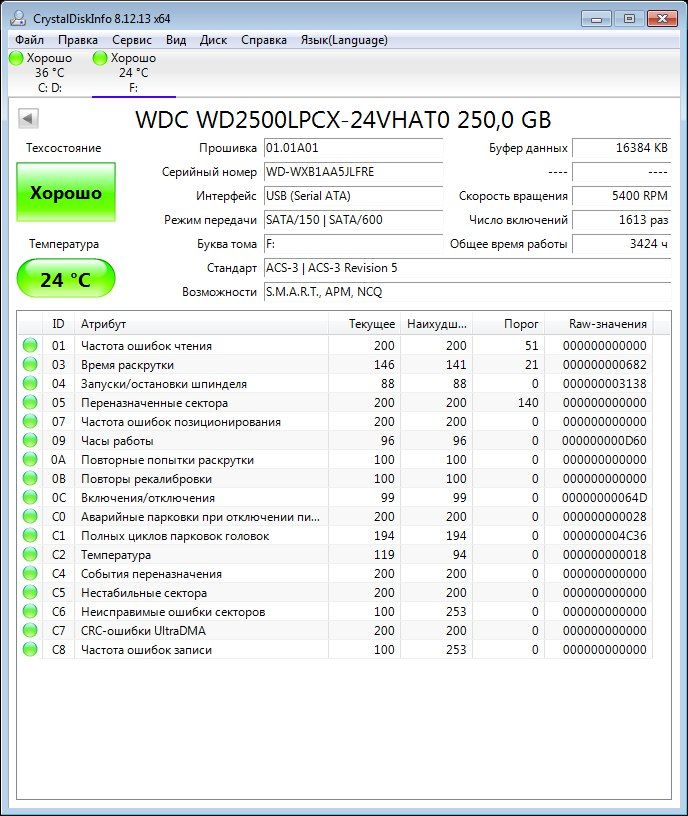Click status icon for attribute 01 read error rate

(30, 346)
